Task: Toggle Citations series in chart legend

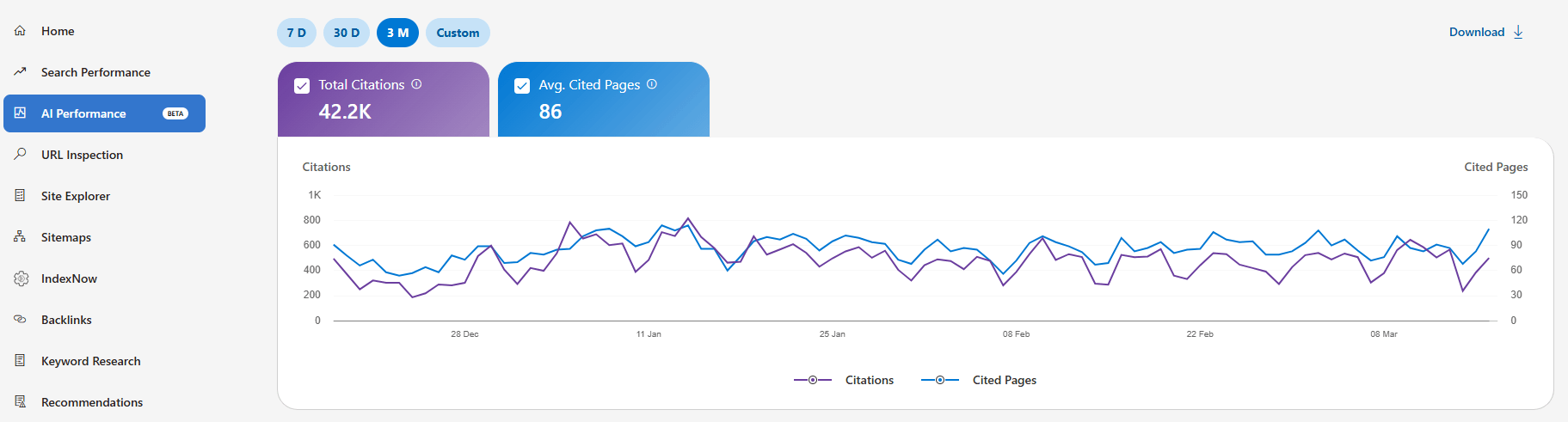Action: (x=844, y=380)
